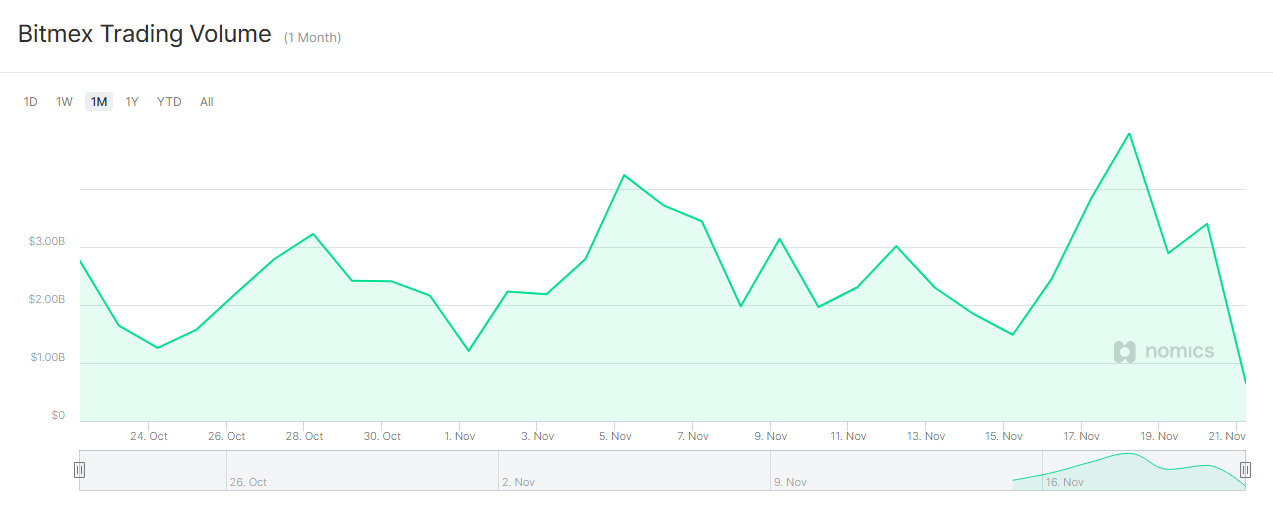
Task: Click the $0 axis label
Action: coord(58,415)
